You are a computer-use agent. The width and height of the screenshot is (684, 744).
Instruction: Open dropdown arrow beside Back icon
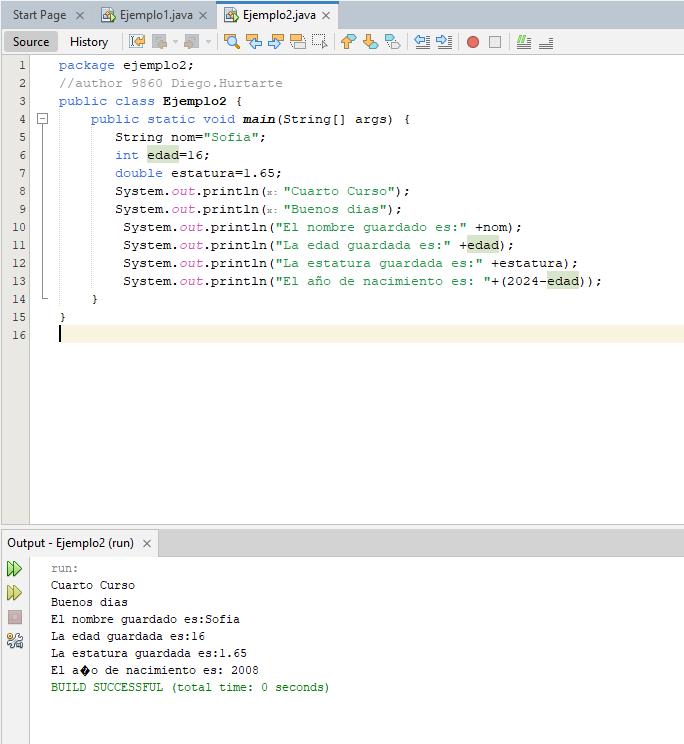pyautogui.click(x=175, y=42)
